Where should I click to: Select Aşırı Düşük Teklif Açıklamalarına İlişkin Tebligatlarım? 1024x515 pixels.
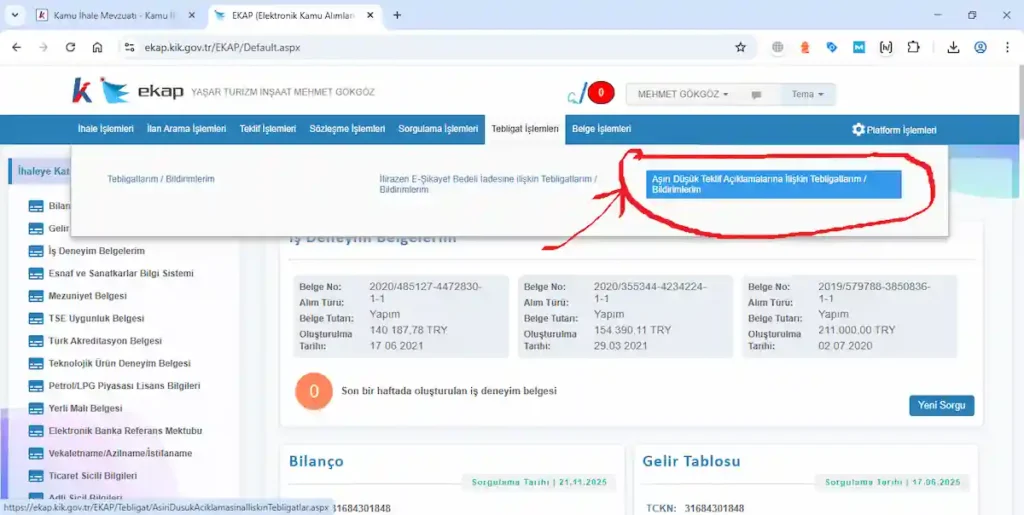773,184
